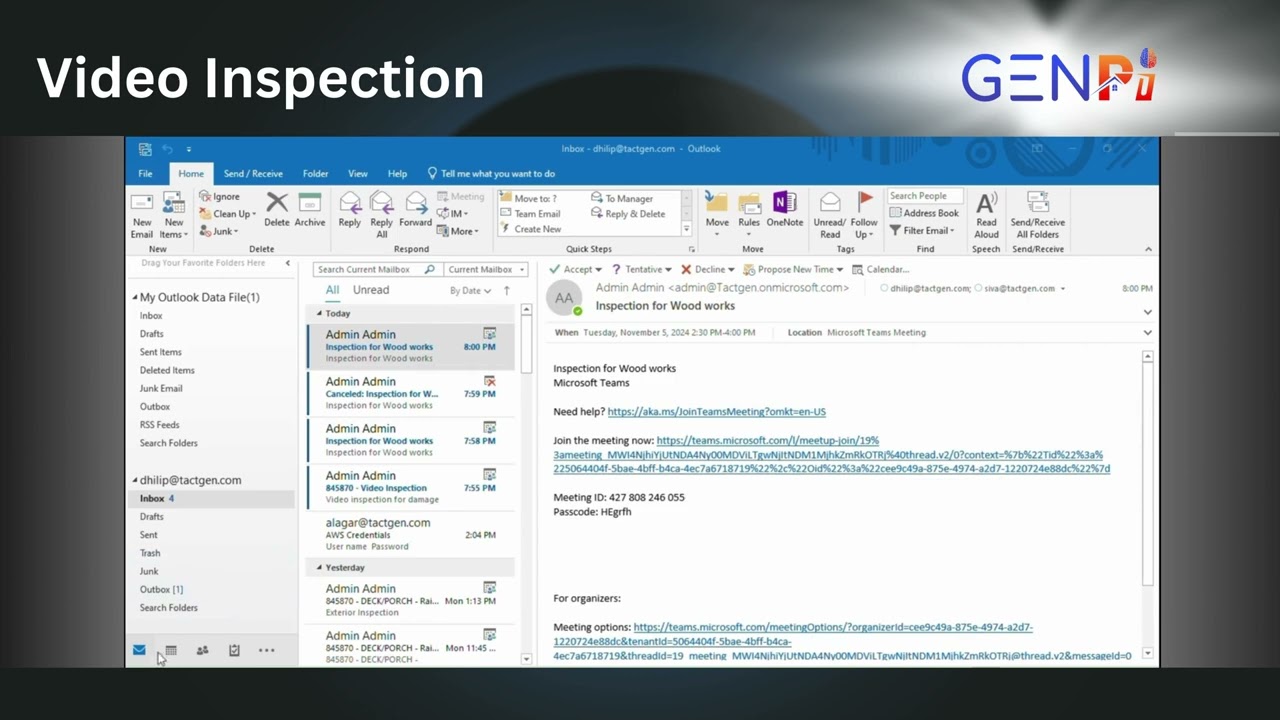Collapse the Today message group
Image resolution: width=1280 pixels, height=720 pixels.
tap(319, 313)
